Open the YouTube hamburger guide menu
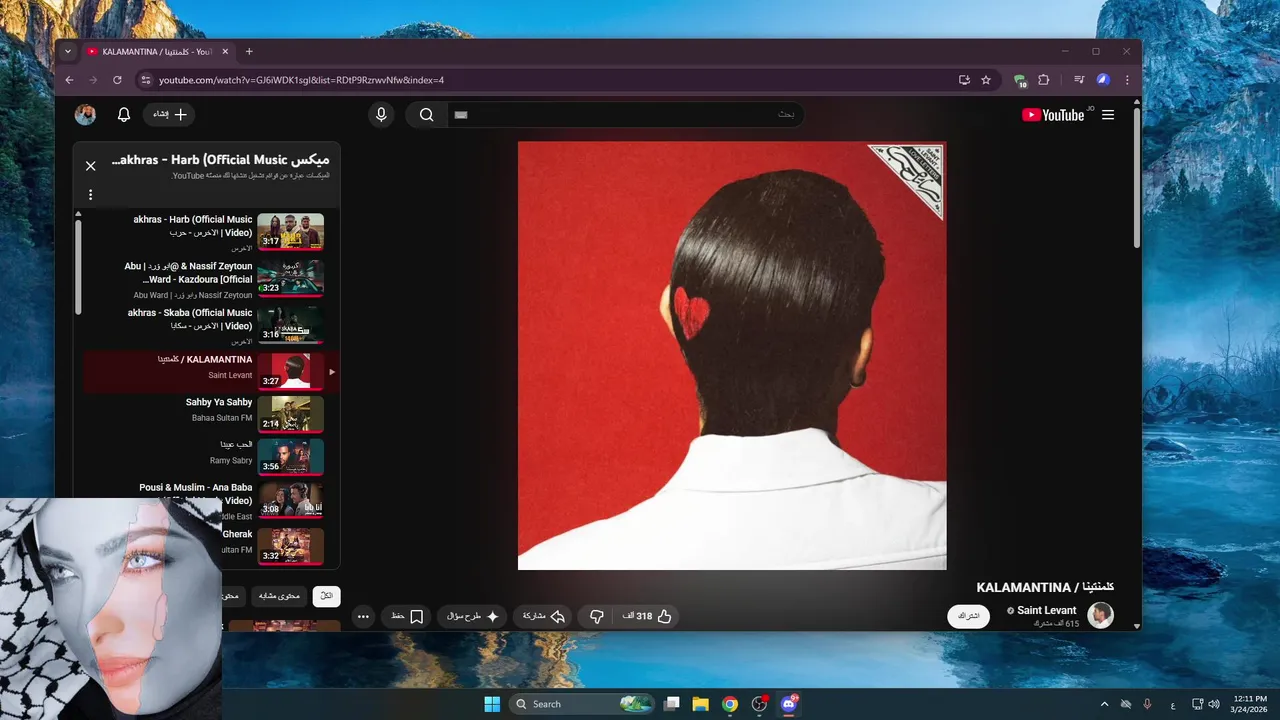This screenshot has width=1280, height=720. point(1108,115)
